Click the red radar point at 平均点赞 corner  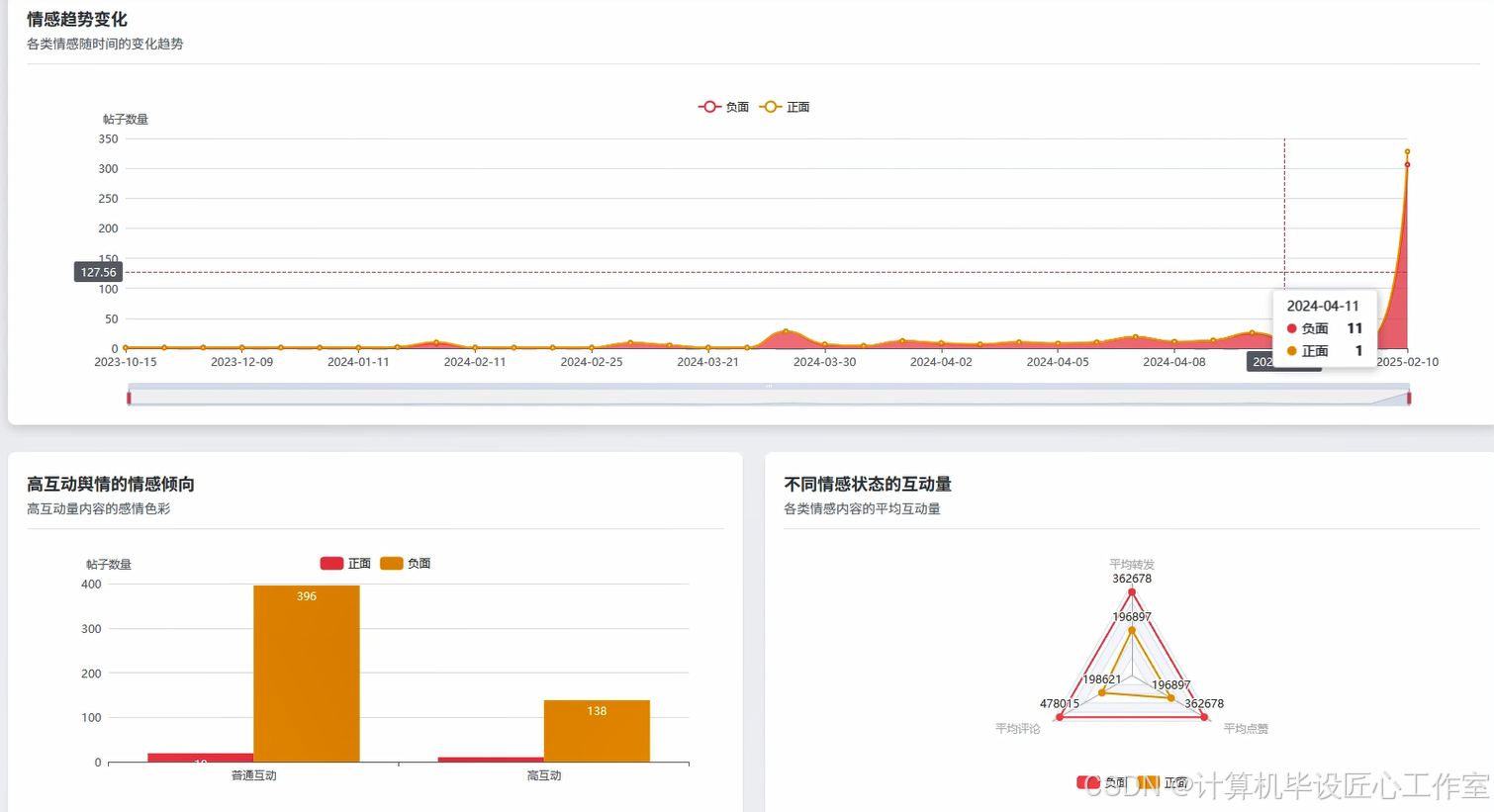pyautogui.click(x=1204, y=717)
